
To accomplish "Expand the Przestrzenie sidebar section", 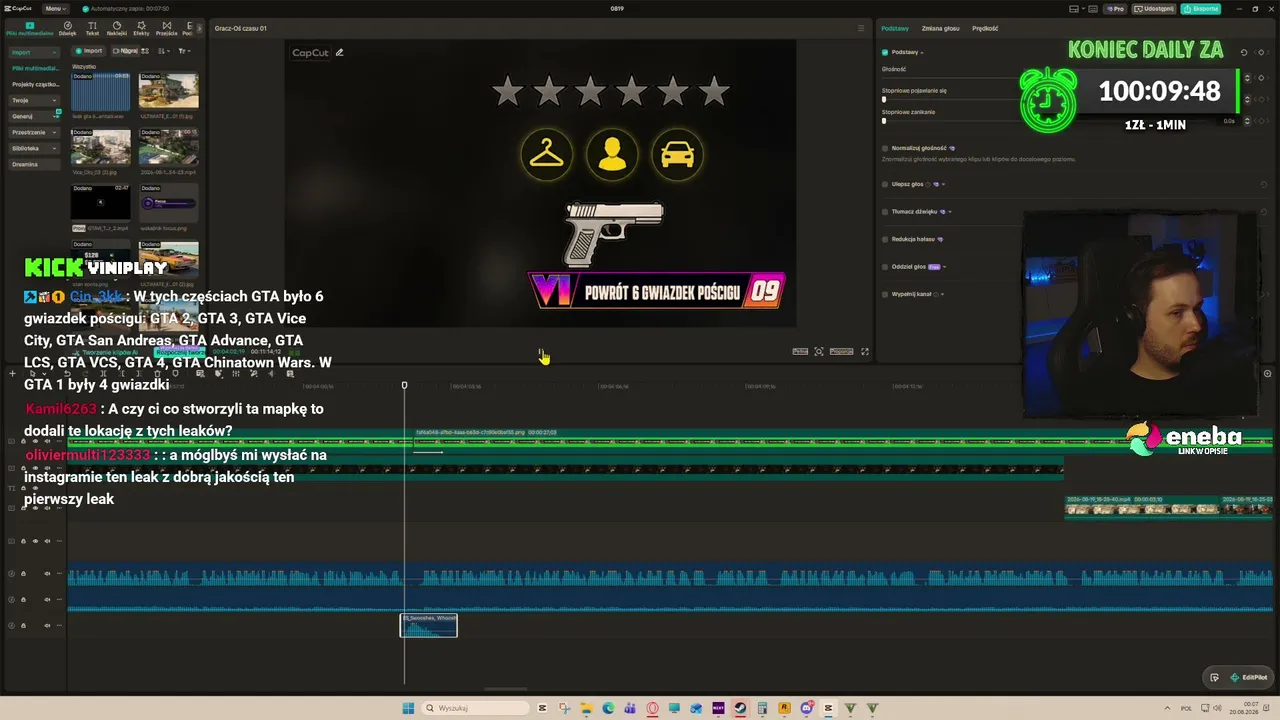I will pos(33,132).
